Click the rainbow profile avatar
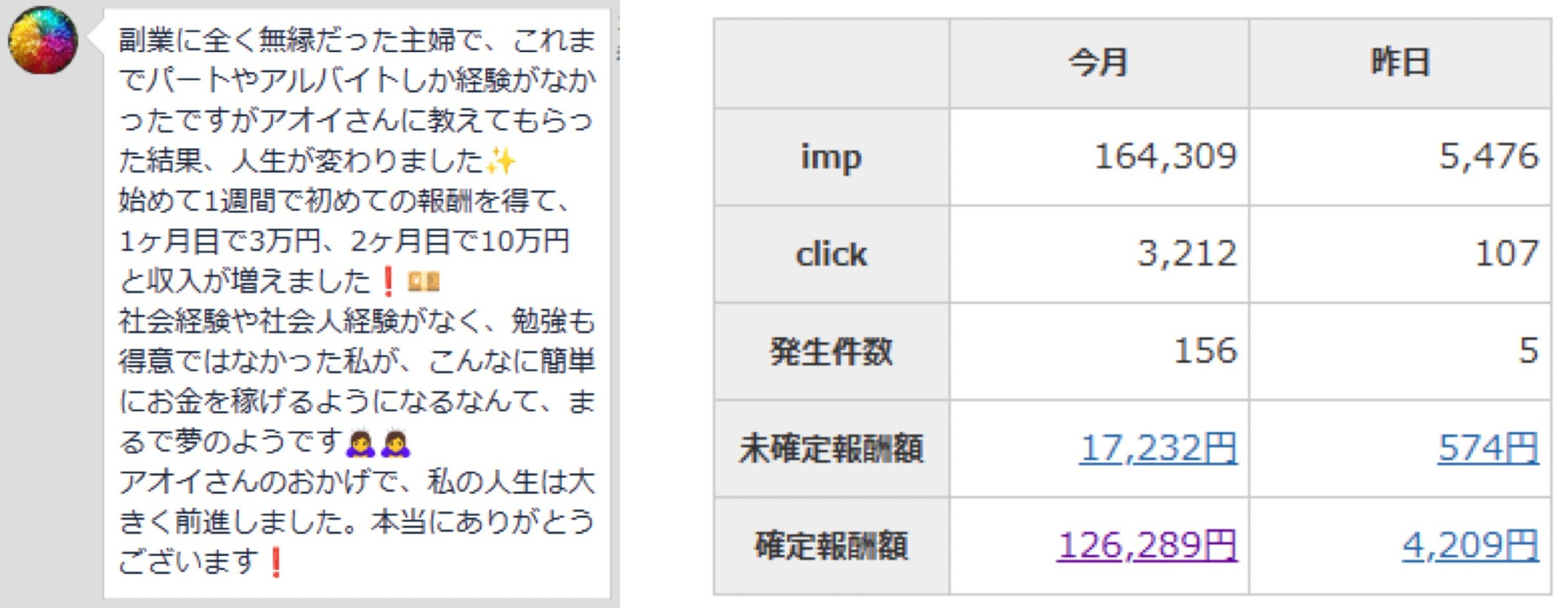Viewport: 1568px width, 608px height. coord(43,40)
